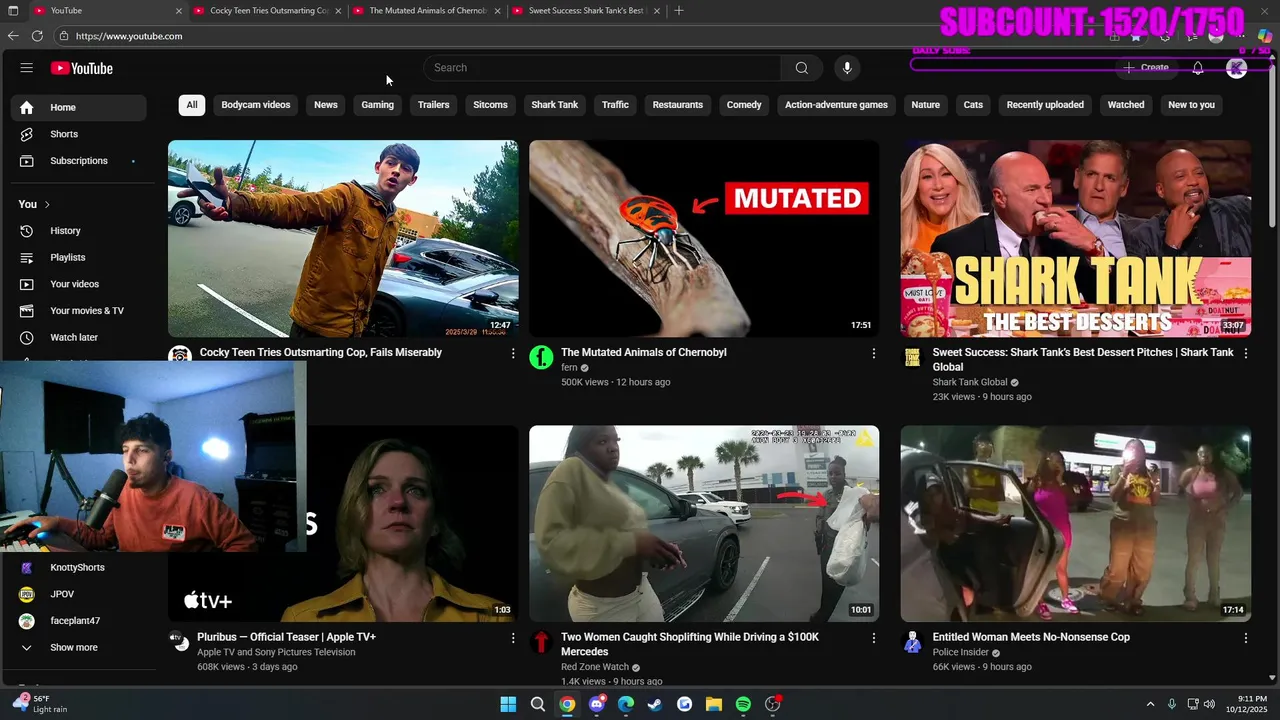Open Steam from the taskbar

655,704
